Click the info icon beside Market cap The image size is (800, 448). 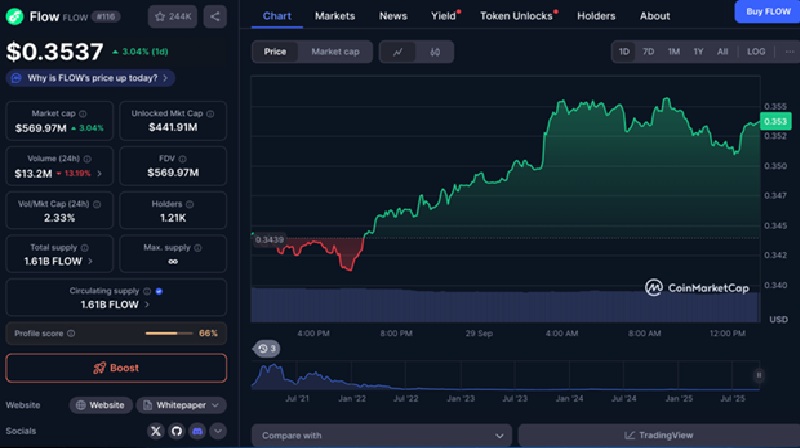coord(85,114)
